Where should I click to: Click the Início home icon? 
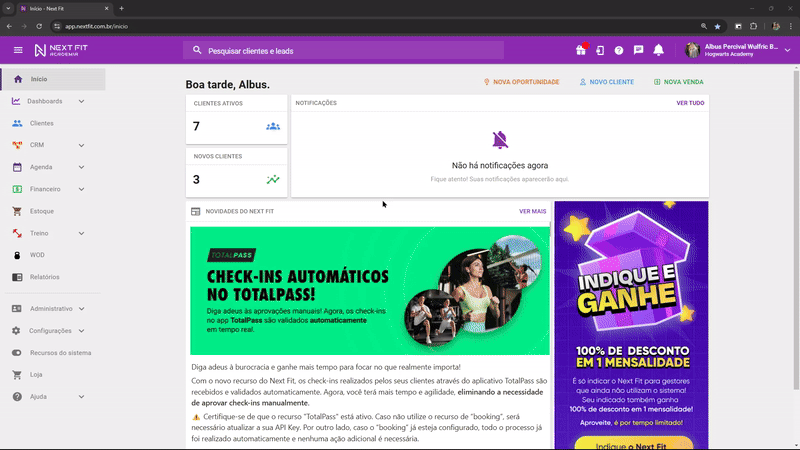click(x=18, y=79)
